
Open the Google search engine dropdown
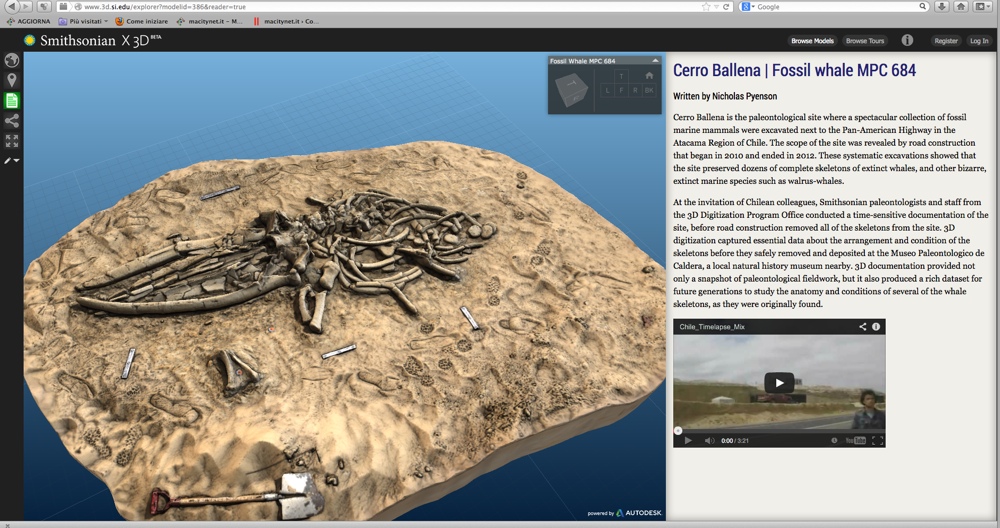[x=747, y=6]
